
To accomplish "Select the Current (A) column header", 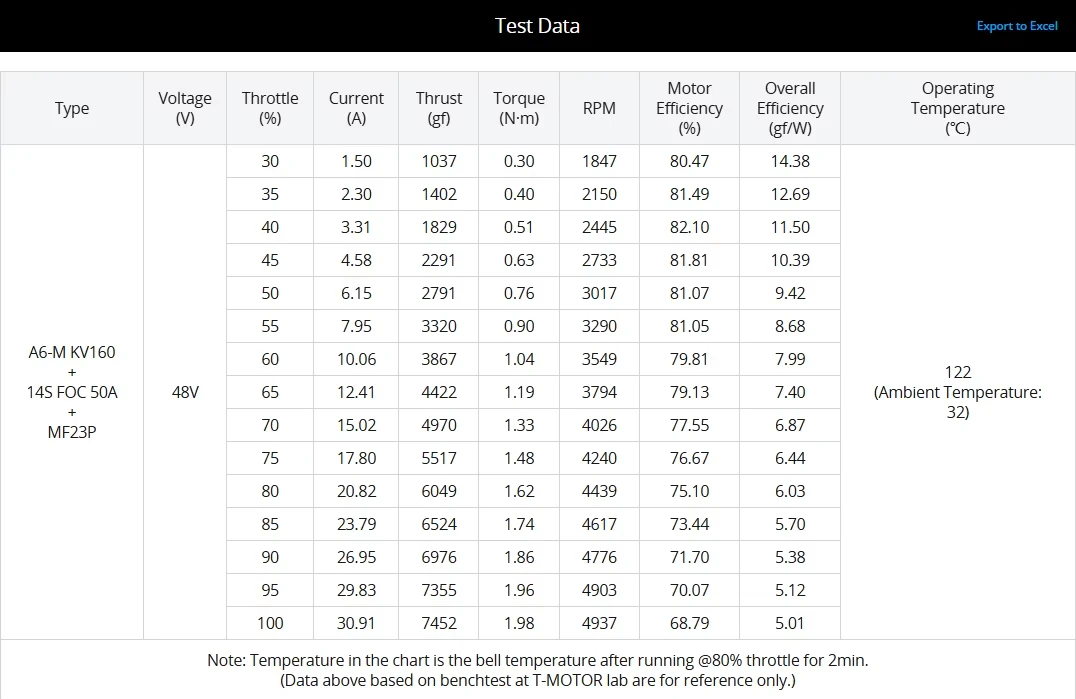I will click(x=356, y=108).
